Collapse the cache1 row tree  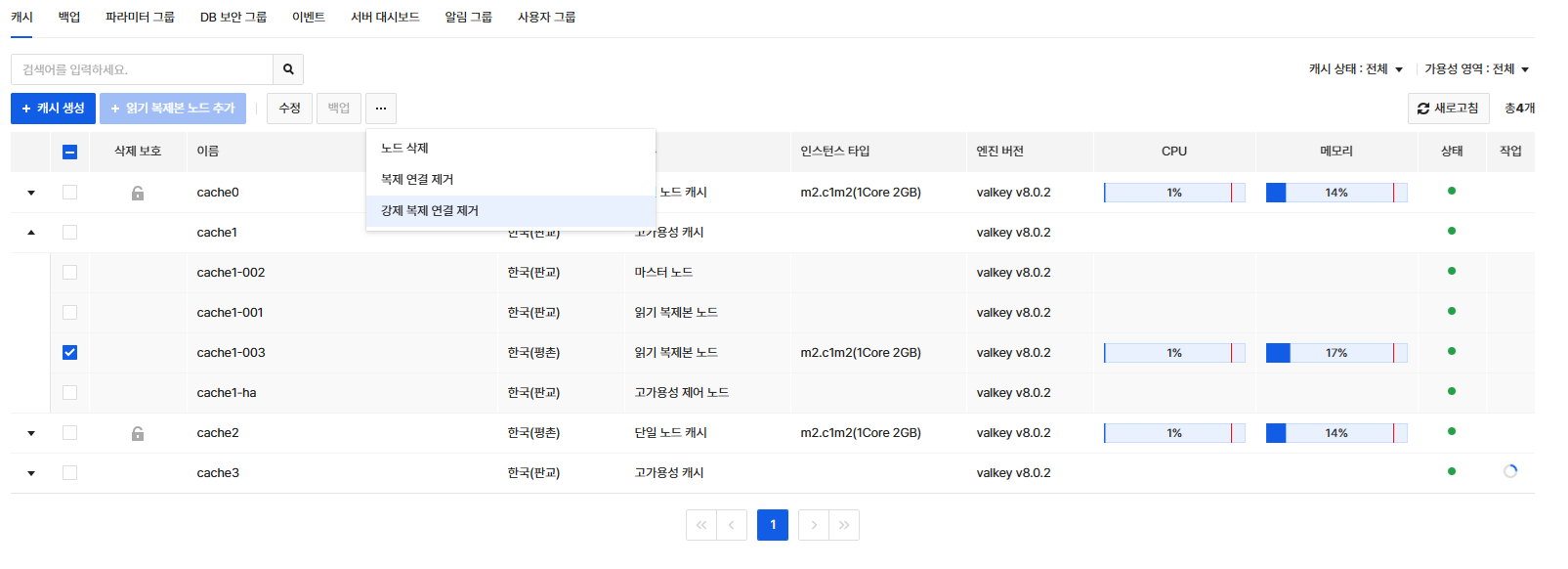[x=31, y=233]
